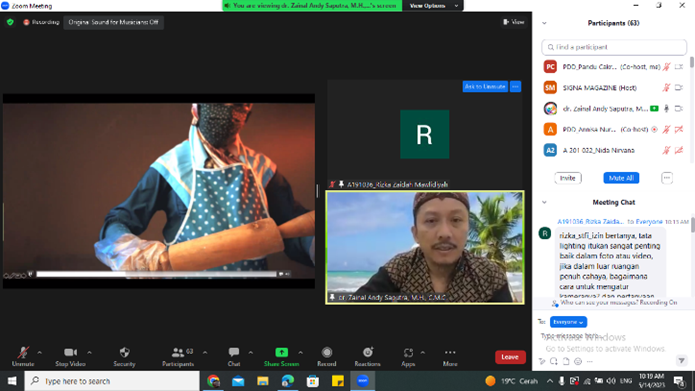The image size is (695, 391).
Task: Start recording with the Record button
Action: click(327, 356)
